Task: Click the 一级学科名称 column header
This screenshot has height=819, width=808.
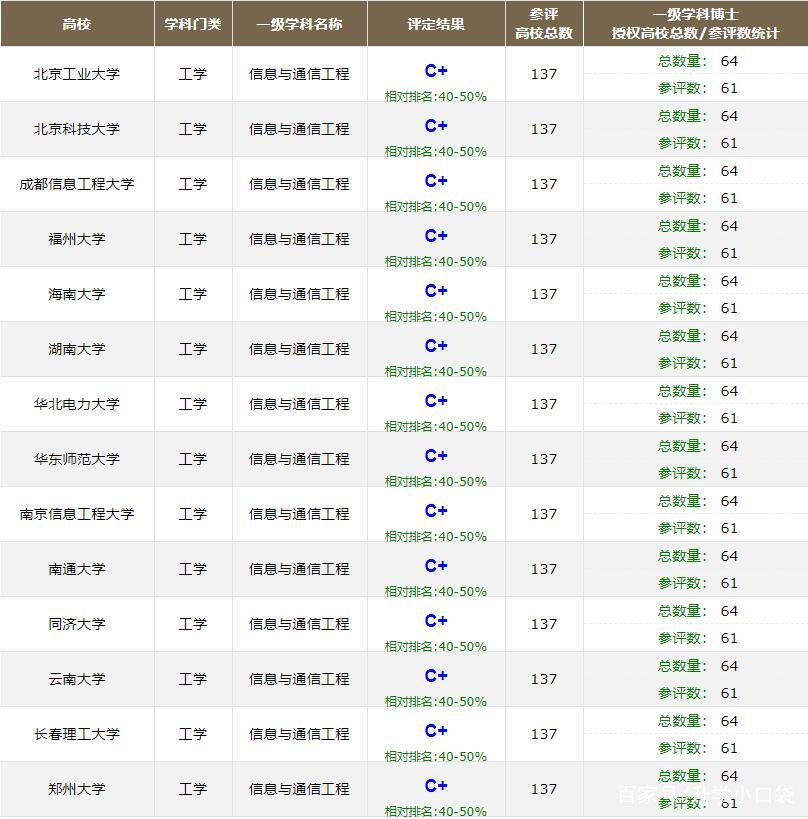Action: (299, 24)
